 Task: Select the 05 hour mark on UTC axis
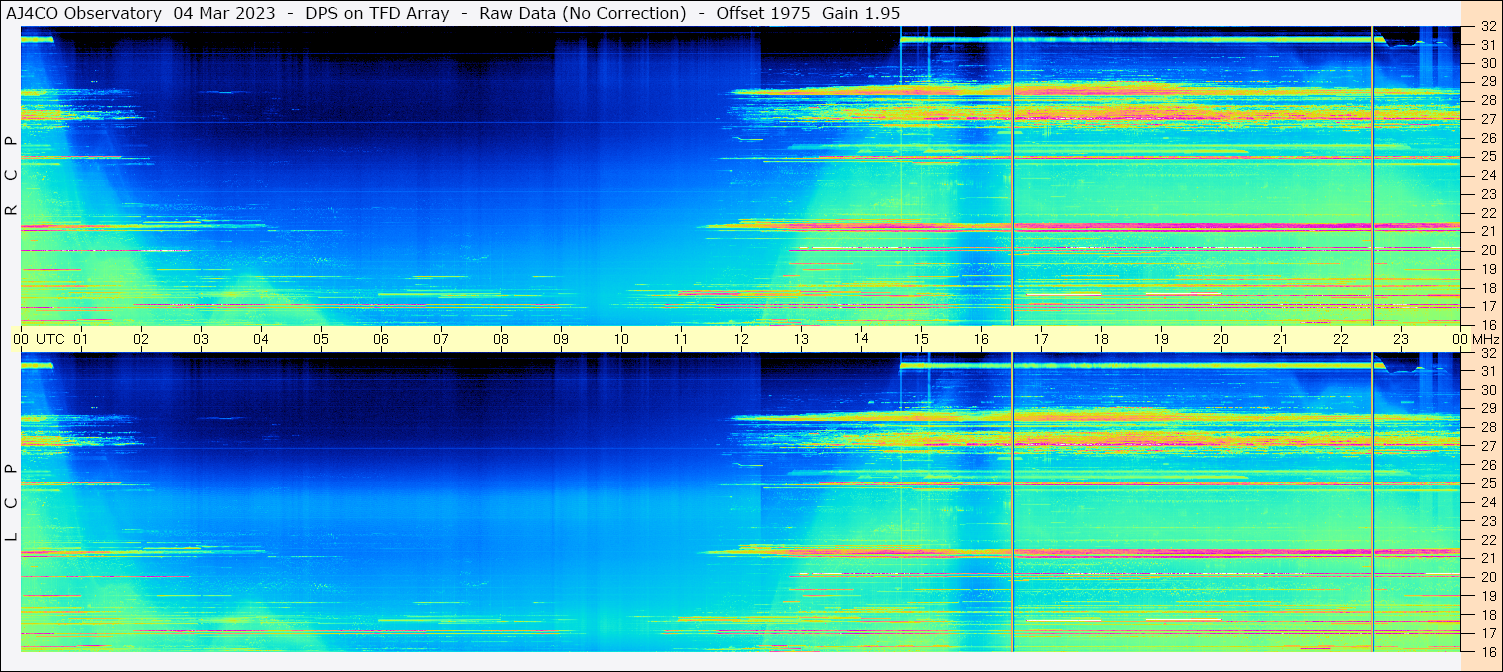321,339
